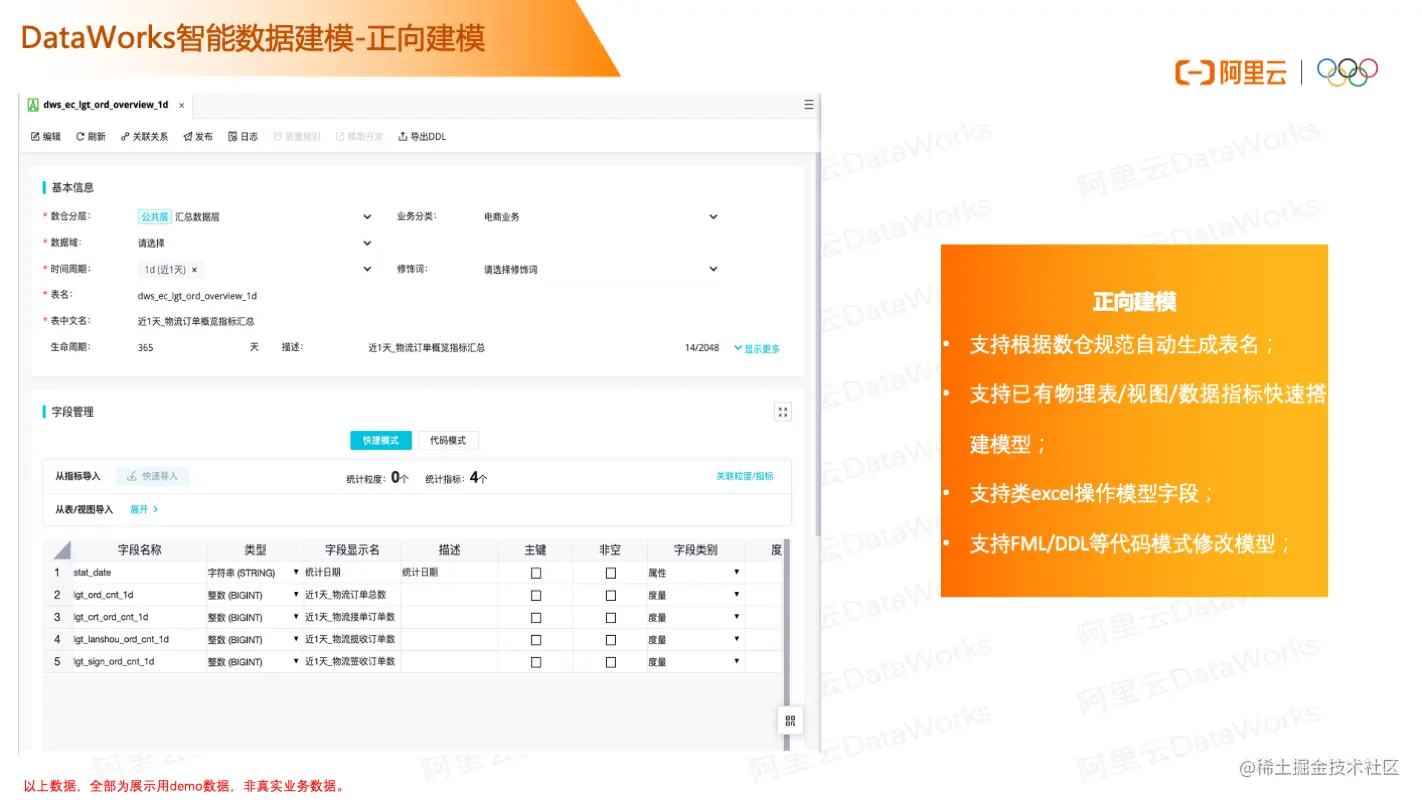Image resolution: width=1422 pixels, height=800 pixels.
Task: Switch to 代码模式 mode
Action: point(448,440)
